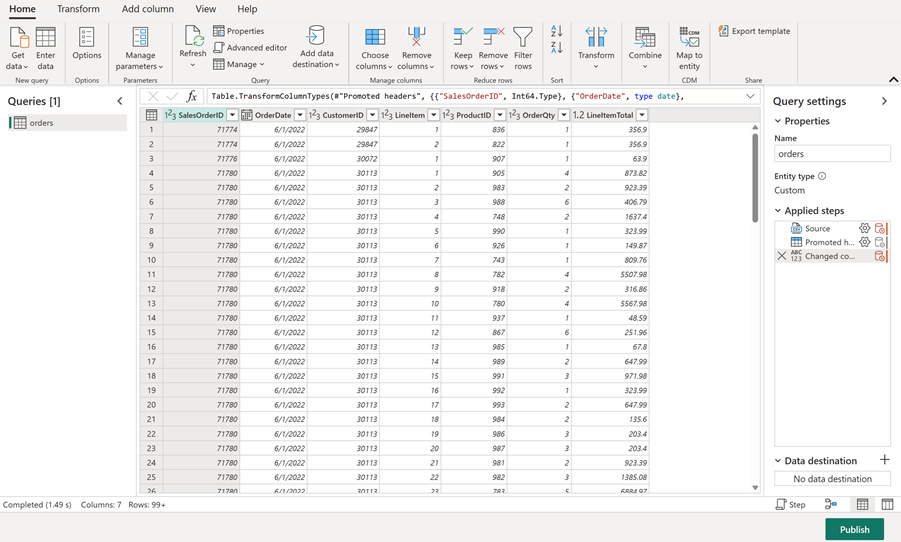This screenshot has height=542, width=901.
Task: Switch to diagram view
Action: (x=831, y=505)
